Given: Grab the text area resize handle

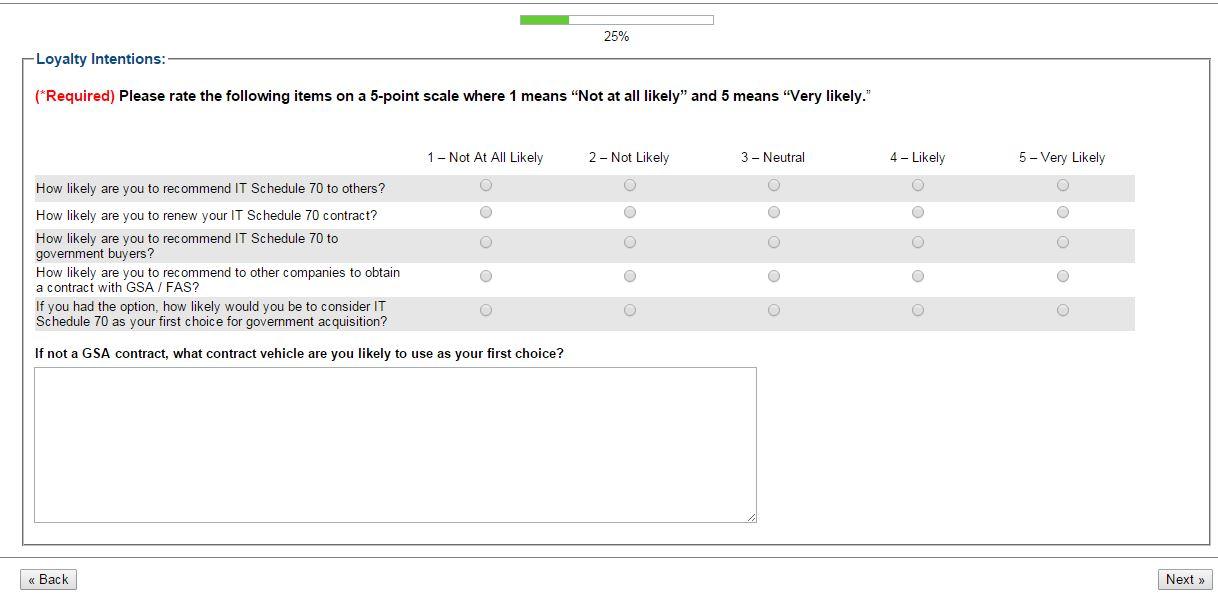Looking at the screenshot, I should click(x=751, y=517).
